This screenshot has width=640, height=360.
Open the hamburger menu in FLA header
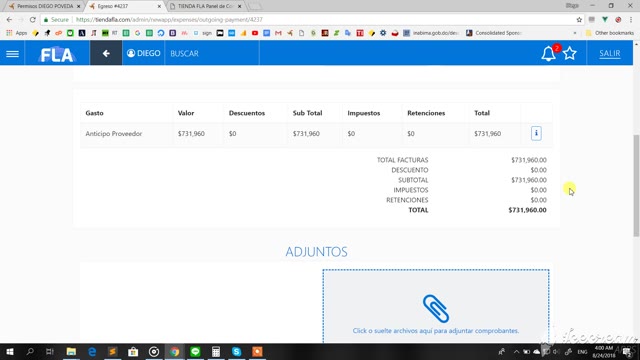[12, 53]
